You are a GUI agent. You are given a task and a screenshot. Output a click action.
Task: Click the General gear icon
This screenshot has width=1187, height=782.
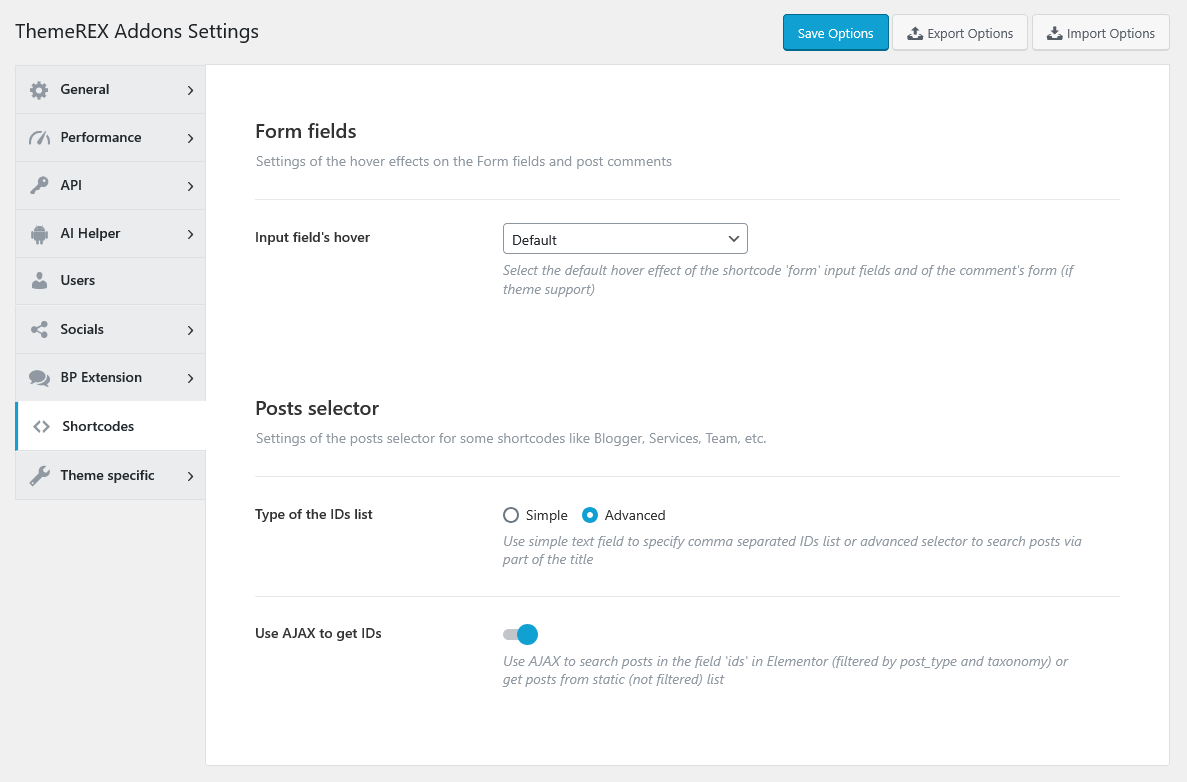pos(39,90)
